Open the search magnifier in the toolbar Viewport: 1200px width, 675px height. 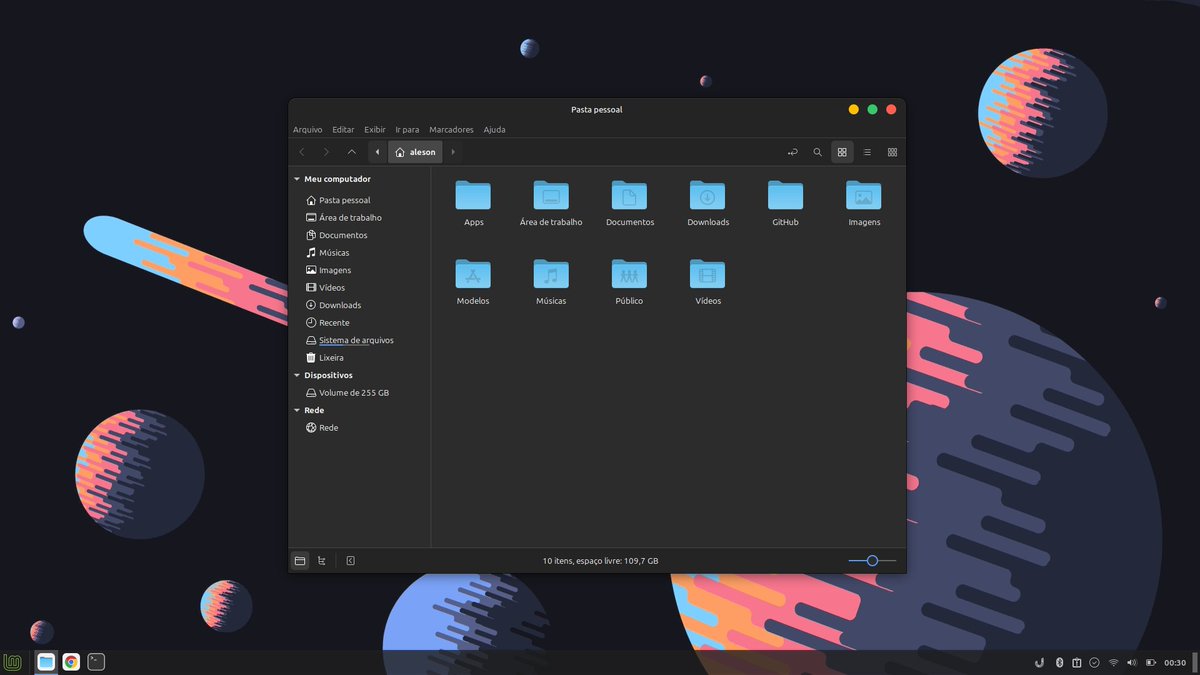(x=817, y=152)
